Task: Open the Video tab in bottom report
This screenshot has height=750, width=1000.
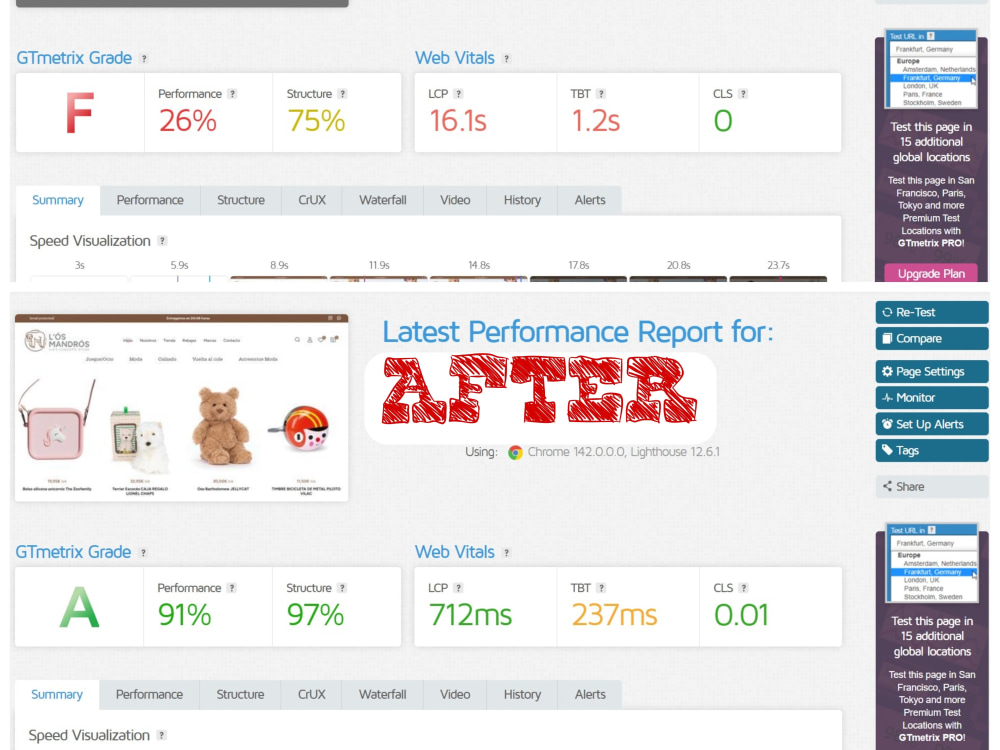Action: 455,695
